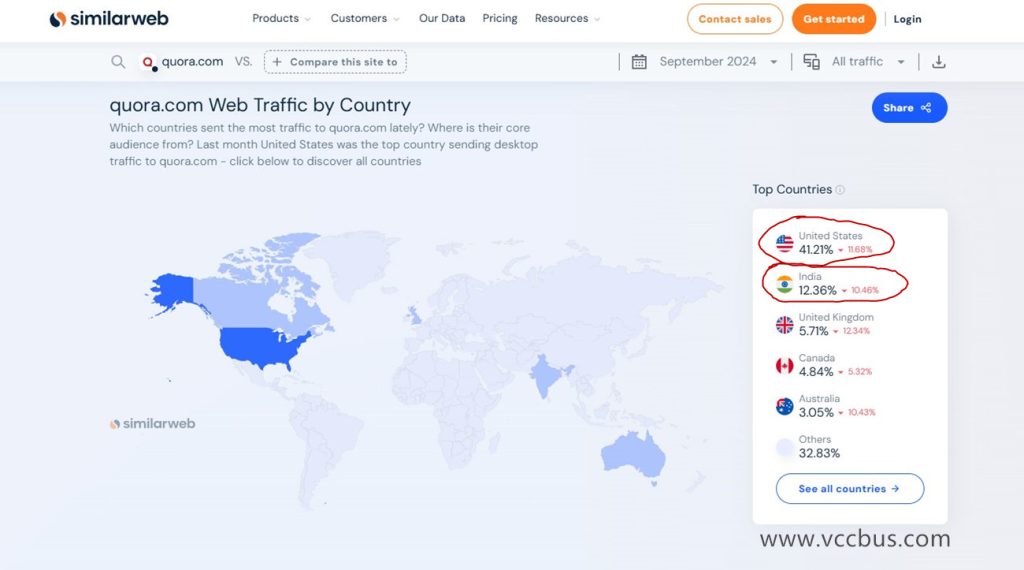Download data via the download icon
Screen dimensions: 1024x570
point(938,62)
